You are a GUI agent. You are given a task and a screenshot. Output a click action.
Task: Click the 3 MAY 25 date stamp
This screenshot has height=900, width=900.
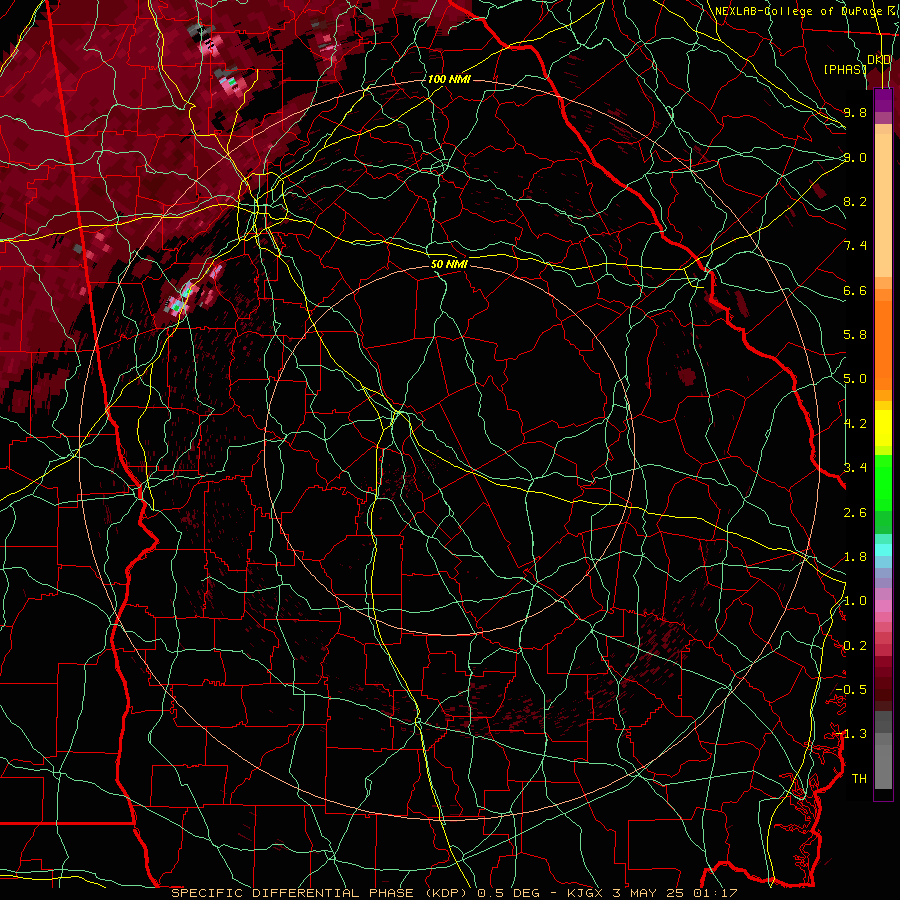coord(649,893)
